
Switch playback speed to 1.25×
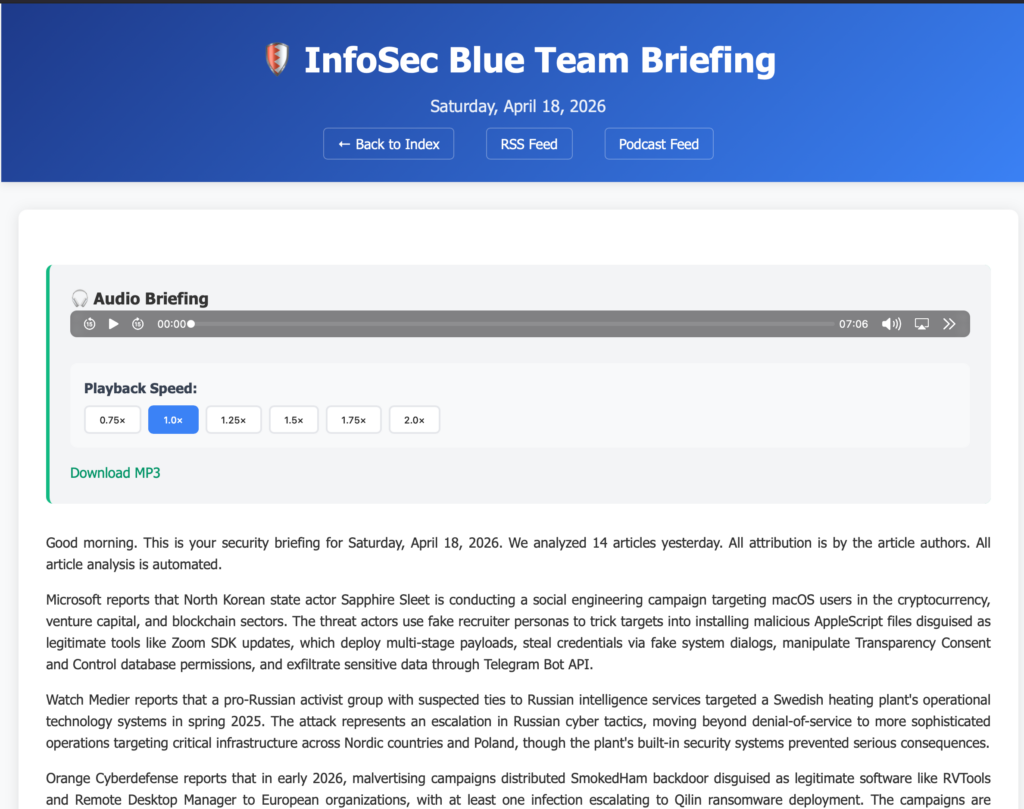233,420
